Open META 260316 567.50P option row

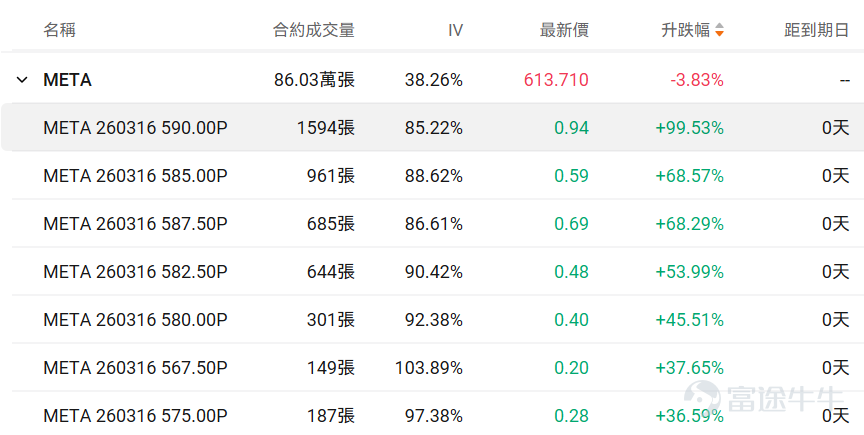(x=432, y=368)
